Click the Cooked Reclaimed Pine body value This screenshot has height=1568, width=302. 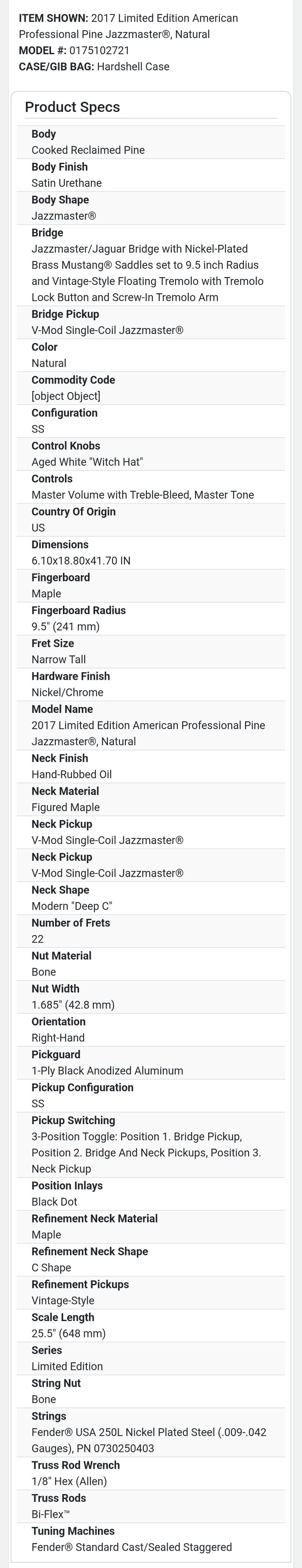tap(88, 150)
